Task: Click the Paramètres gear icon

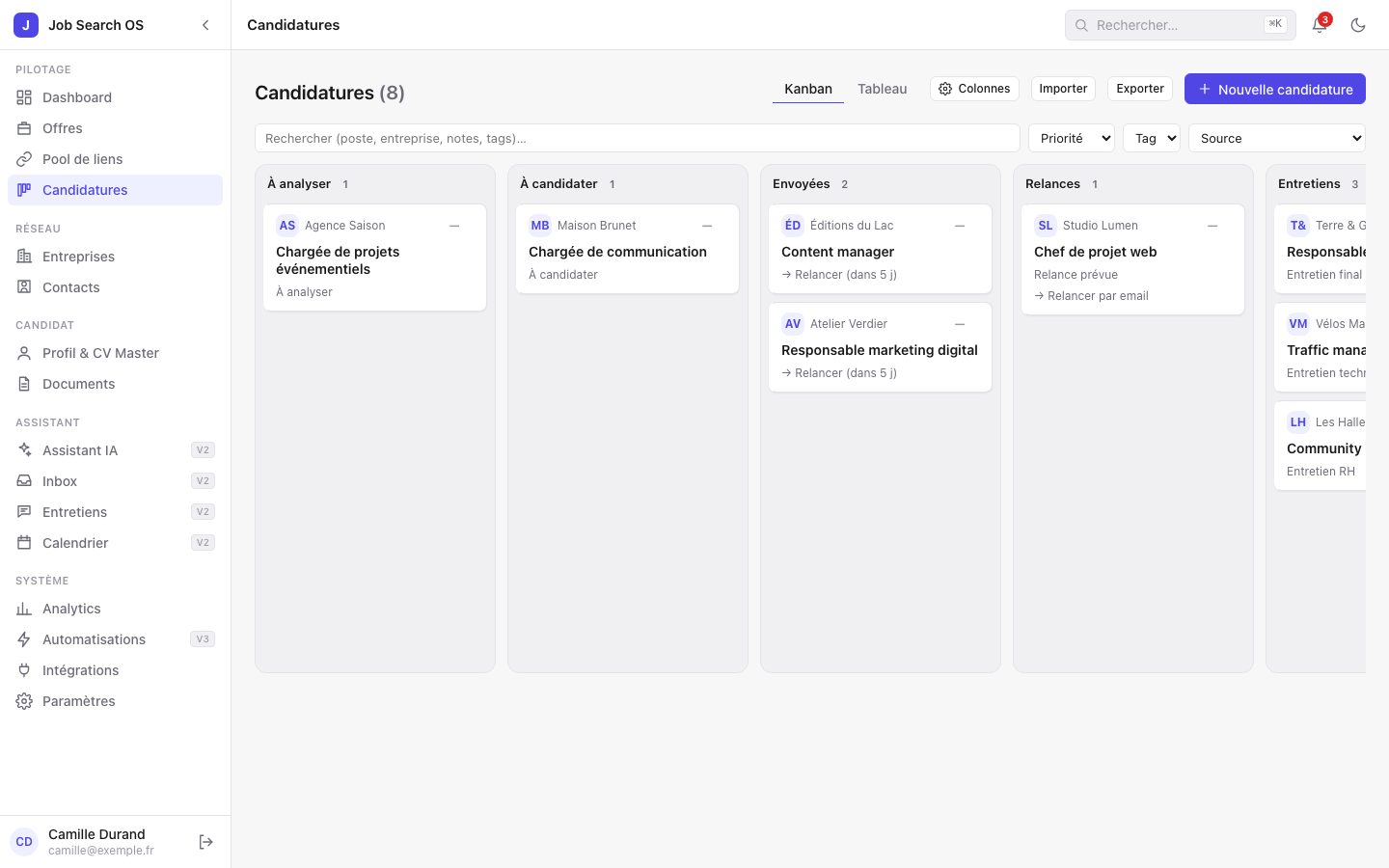Action: point(24,701)
